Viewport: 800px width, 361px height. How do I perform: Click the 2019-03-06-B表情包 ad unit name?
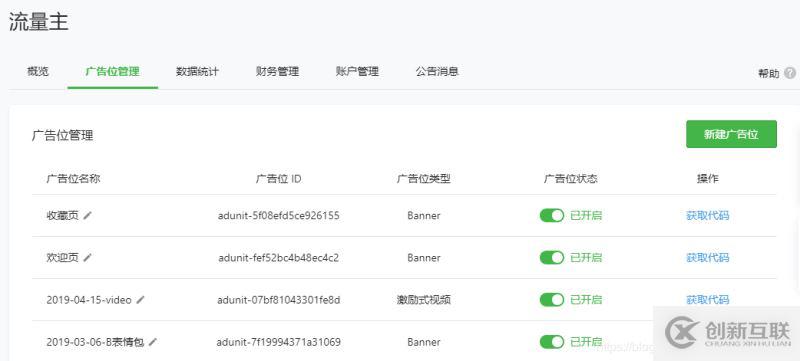pyautogui.click(x=95, y=342)
